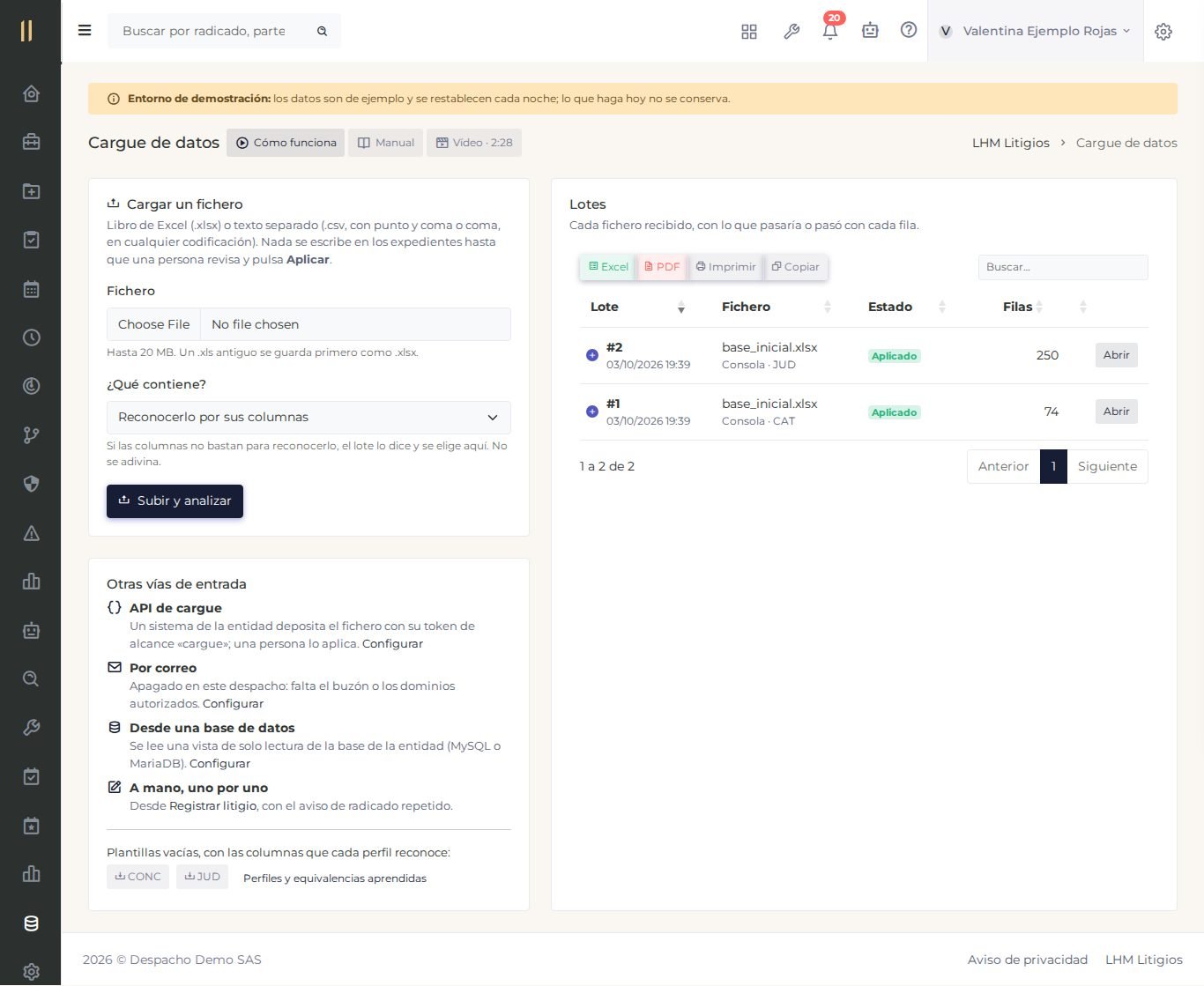Open the shield icon in sidebar

click(31, 484)
